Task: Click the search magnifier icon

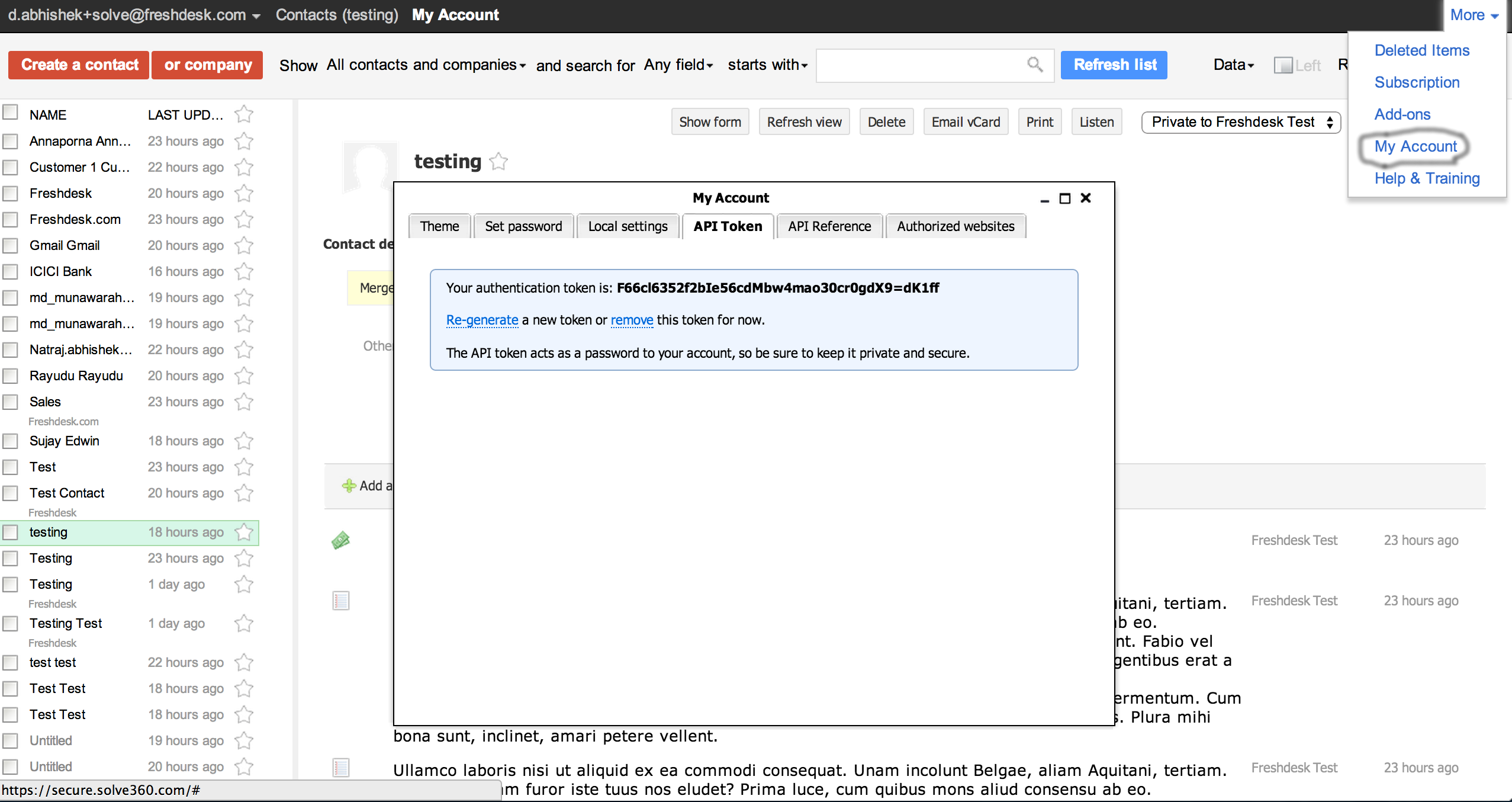Action: [x=1035, y=64]
